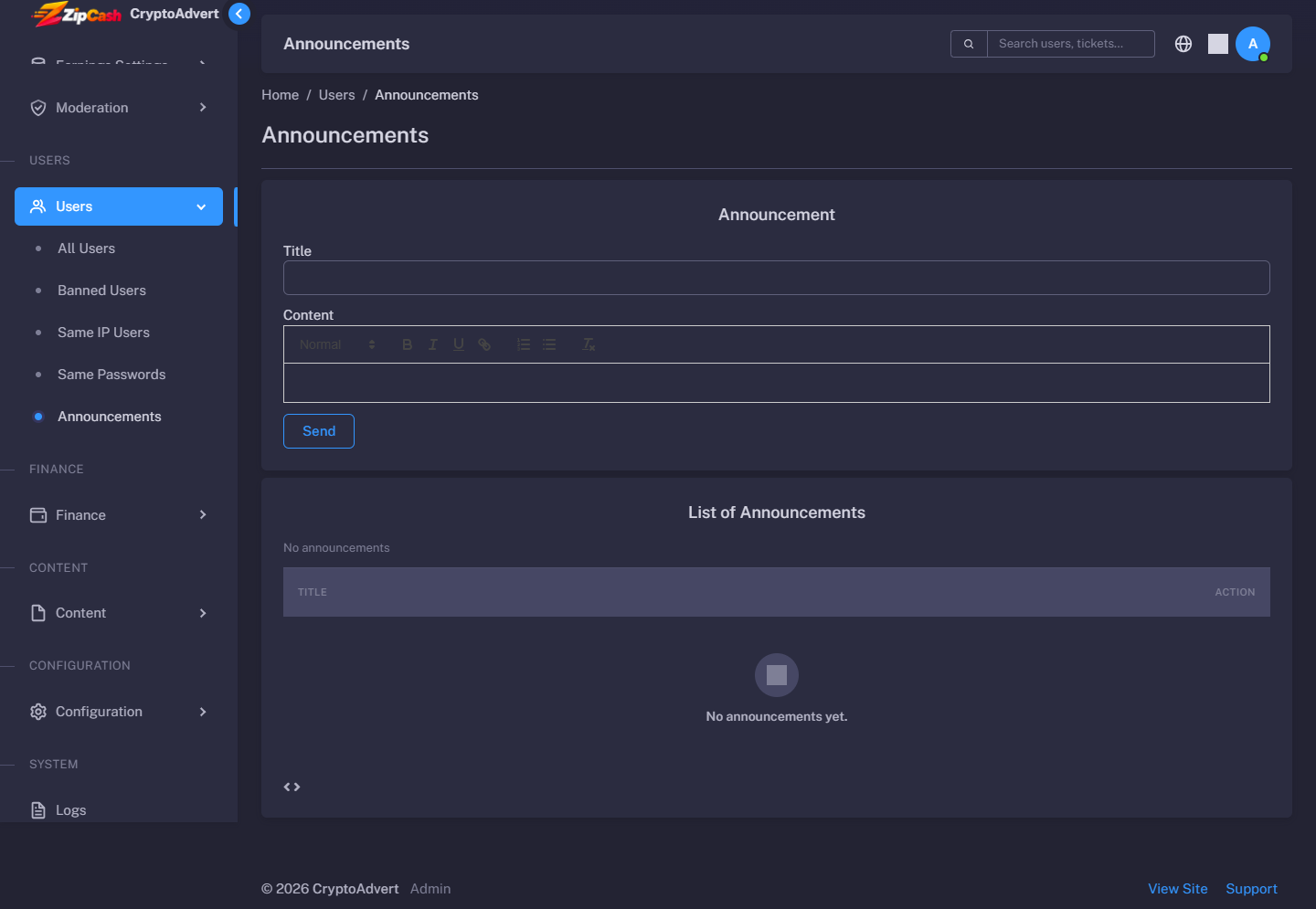1316x909 pixels.
Task: Click the TITLE column header
Action: point(313,592)
